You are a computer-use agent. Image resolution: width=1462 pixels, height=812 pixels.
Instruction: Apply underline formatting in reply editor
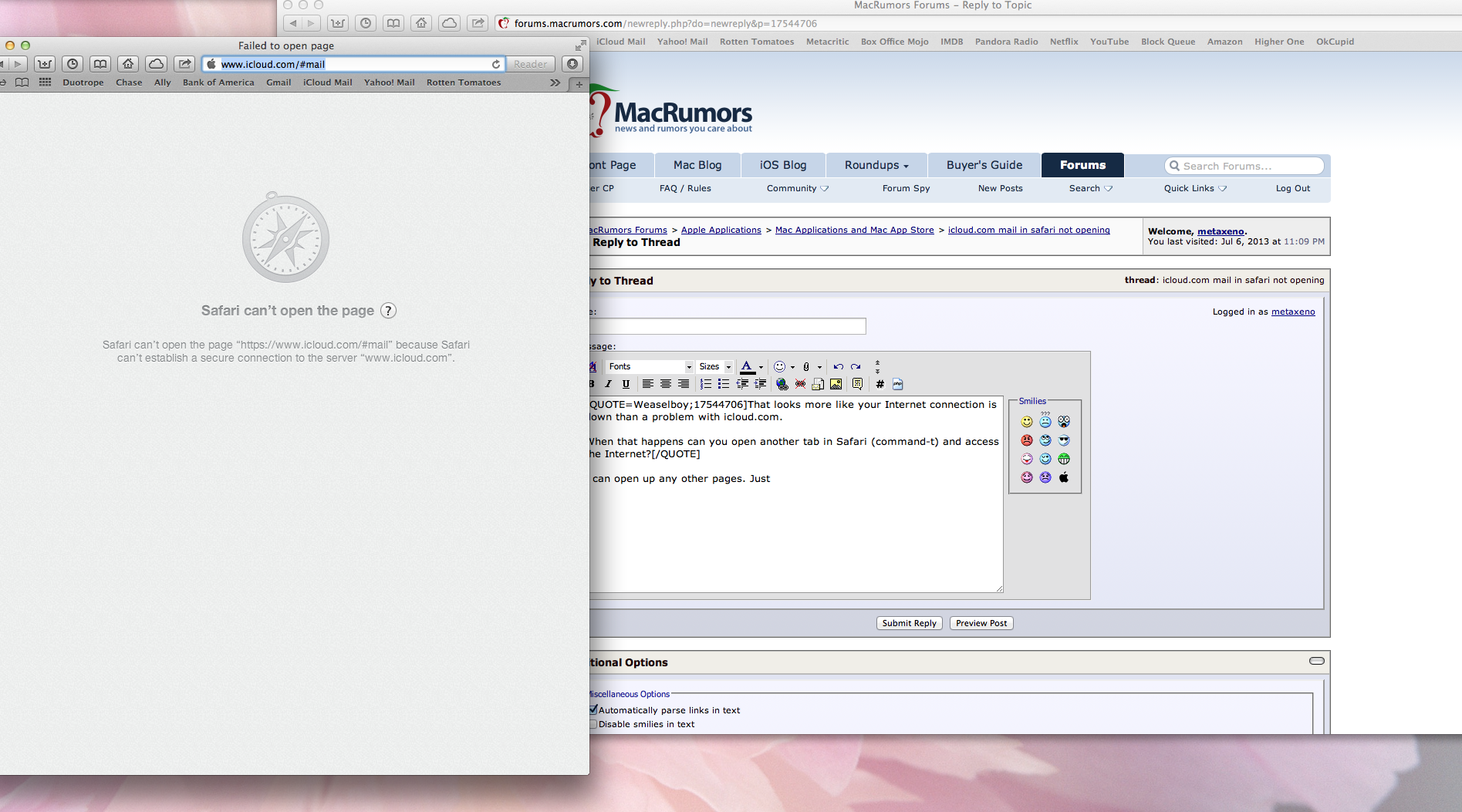pyautogui.click(x=626, y=384)
